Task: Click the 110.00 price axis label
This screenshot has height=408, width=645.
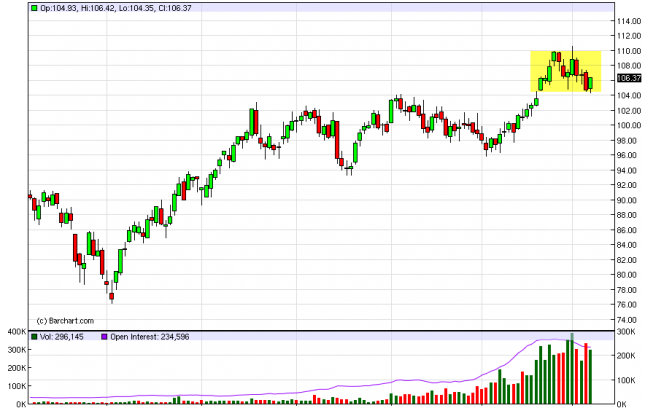Action: click(628, 51)
